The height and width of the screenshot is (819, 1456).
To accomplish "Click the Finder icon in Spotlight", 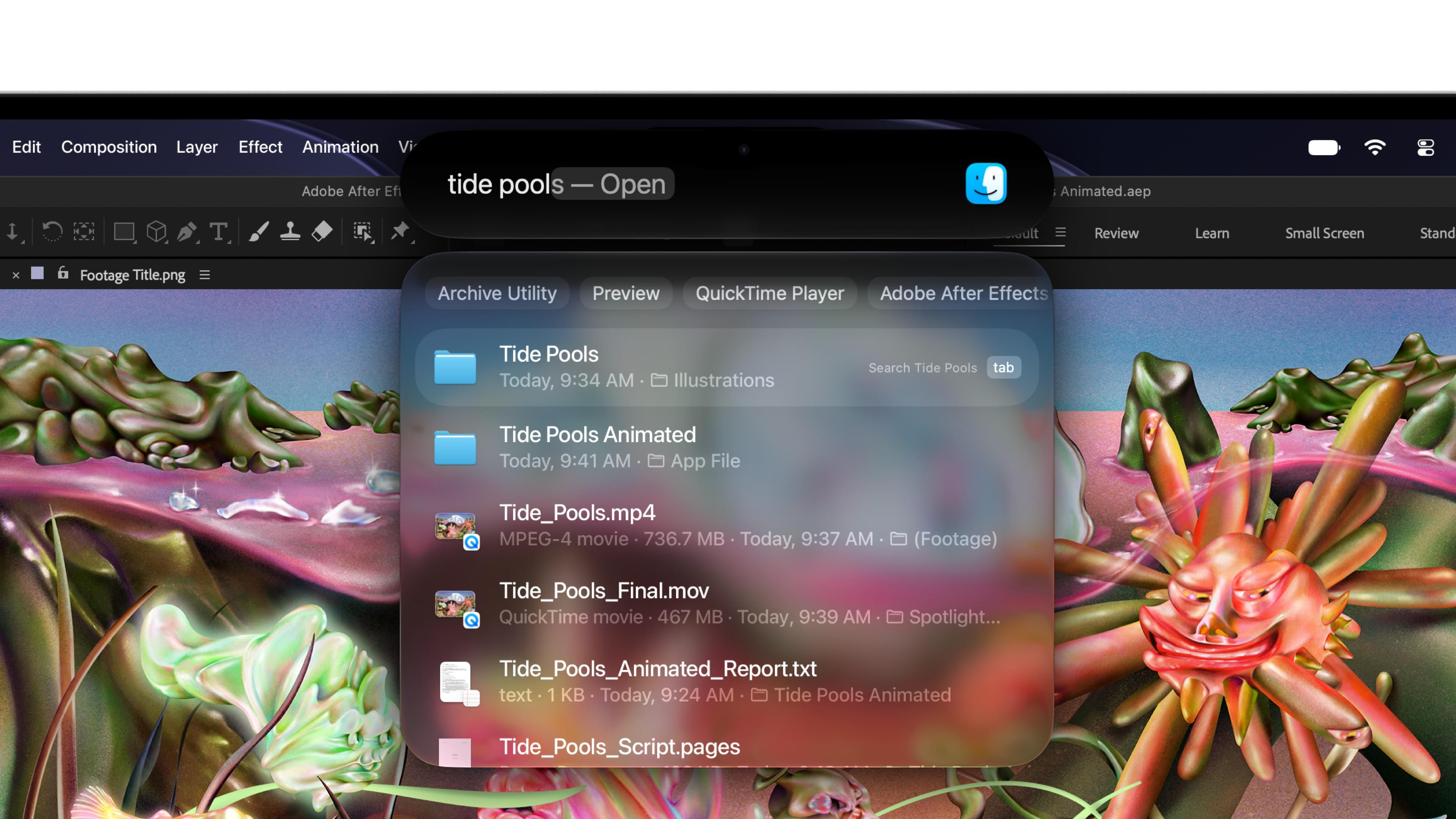I will click(x=986, y=184).
